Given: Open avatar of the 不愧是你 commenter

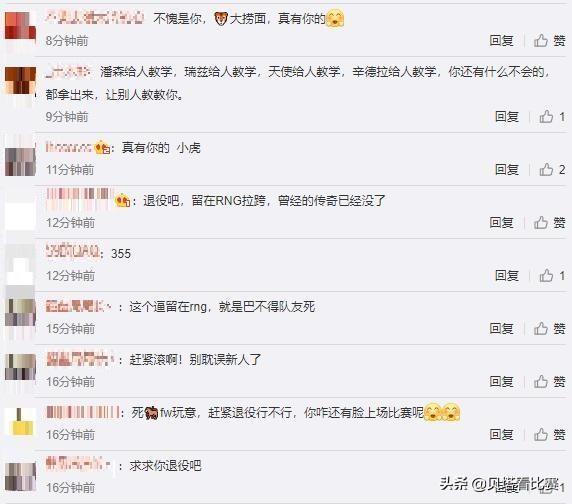Looking at the screenshot, I should (20, 28).
